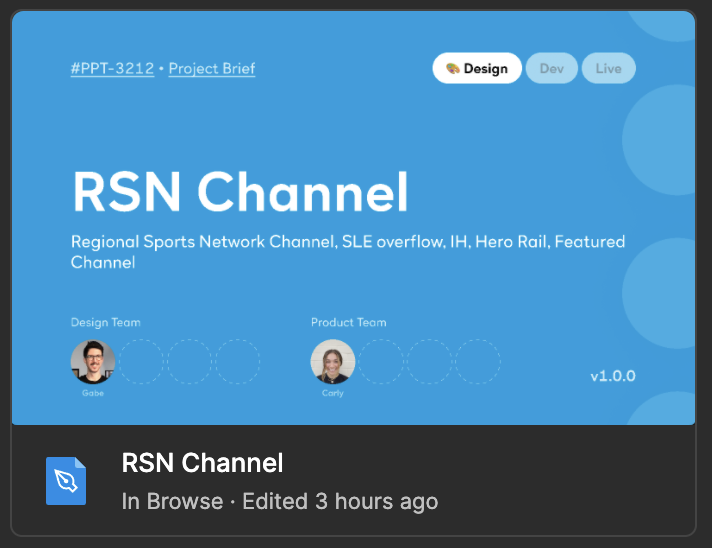Click the name Carly under the avatar
712x548 pixels.
click(333, 393)
